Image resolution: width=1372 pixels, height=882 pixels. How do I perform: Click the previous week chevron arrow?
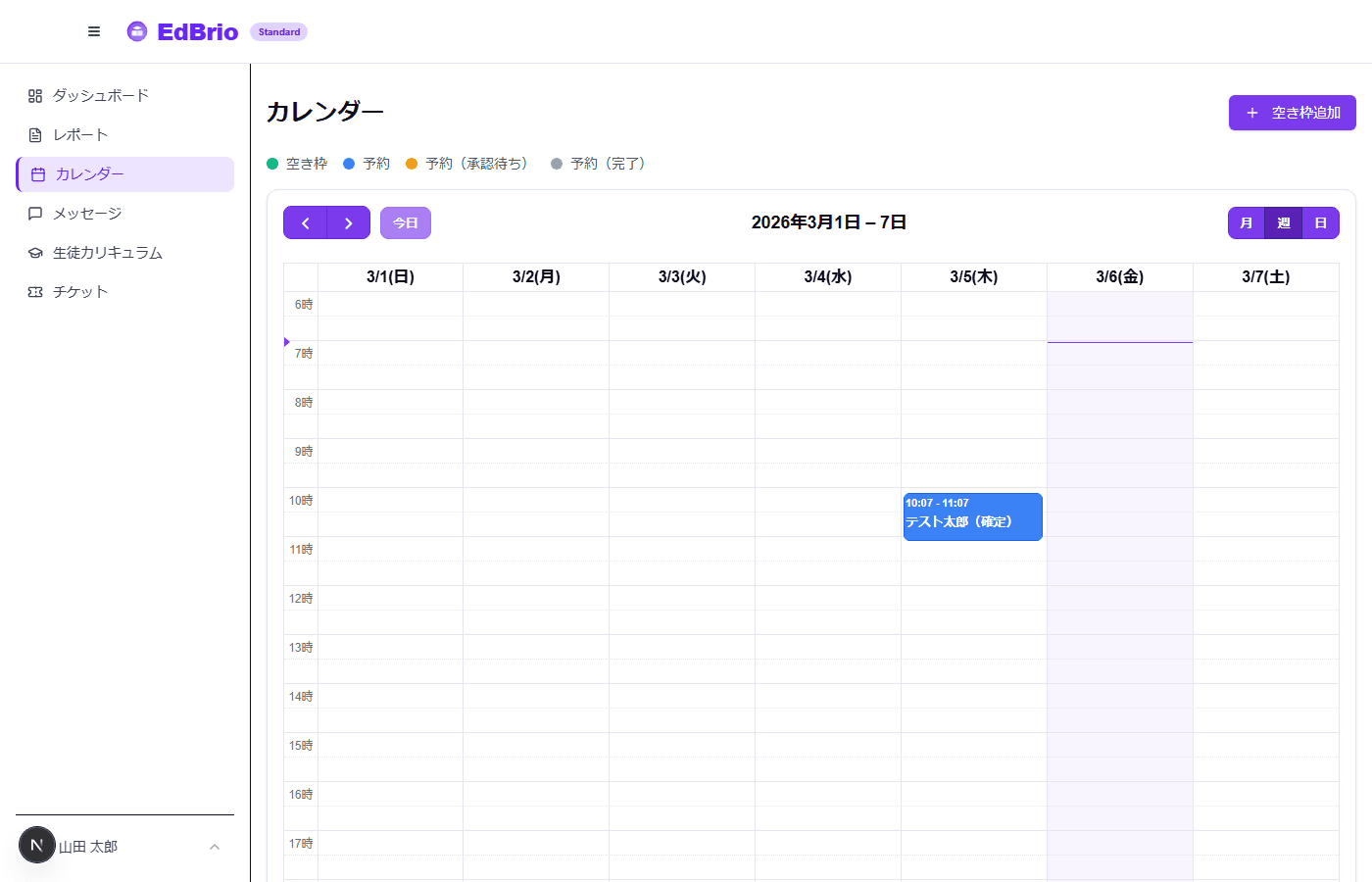(304, 222)
